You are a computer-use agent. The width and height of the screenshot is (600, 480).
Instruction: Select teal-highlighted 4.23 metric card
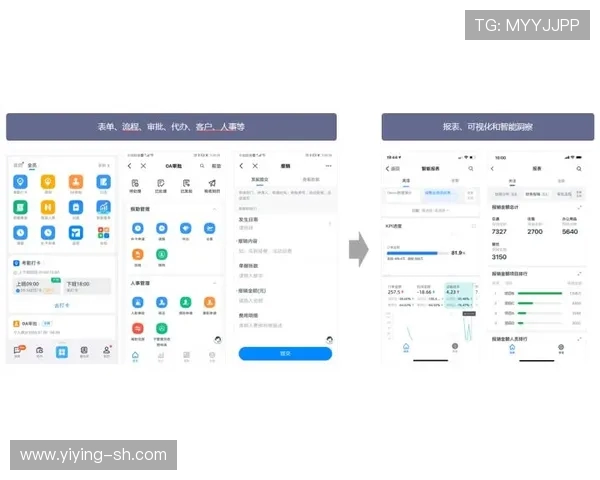[458, 296]
